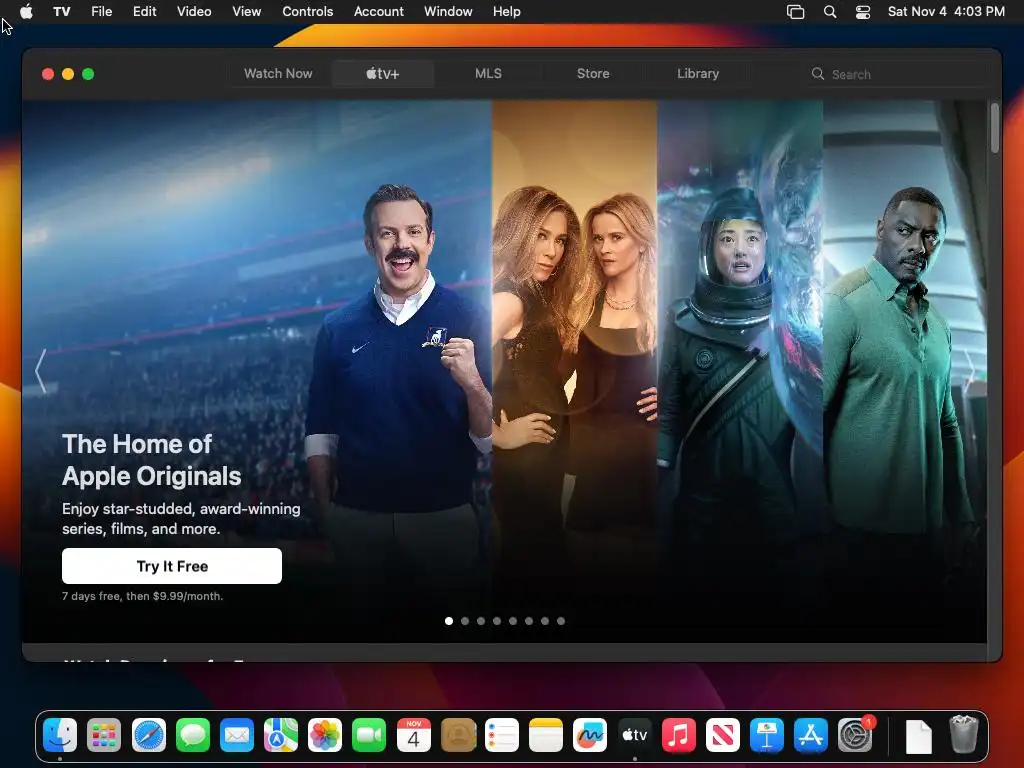Open Spotlight search in menu bar

point(830,12)
